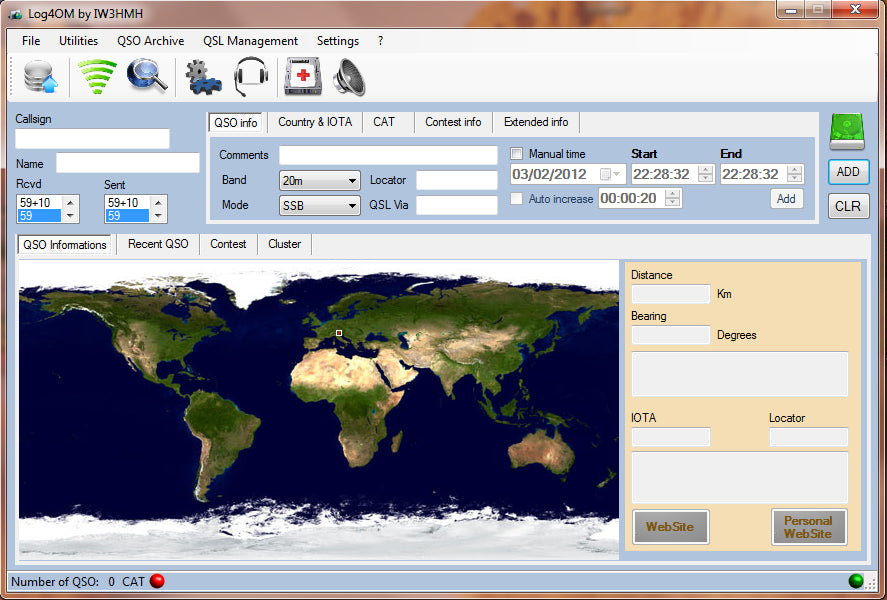Click the WebSite button
887x600 pixels.
tap(670, 527)
